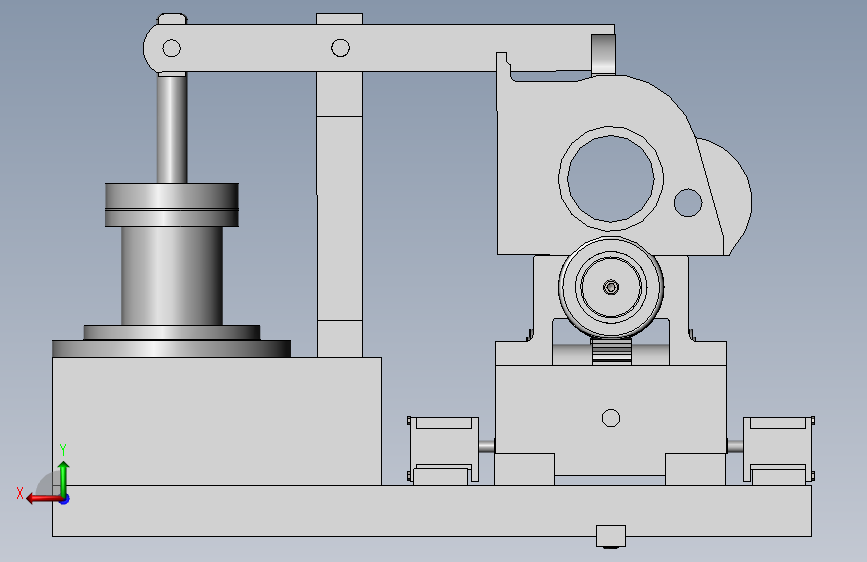Click the green Y axis arrow of triad
Screen dimensions: 867x562
click(x=64, y=477)
